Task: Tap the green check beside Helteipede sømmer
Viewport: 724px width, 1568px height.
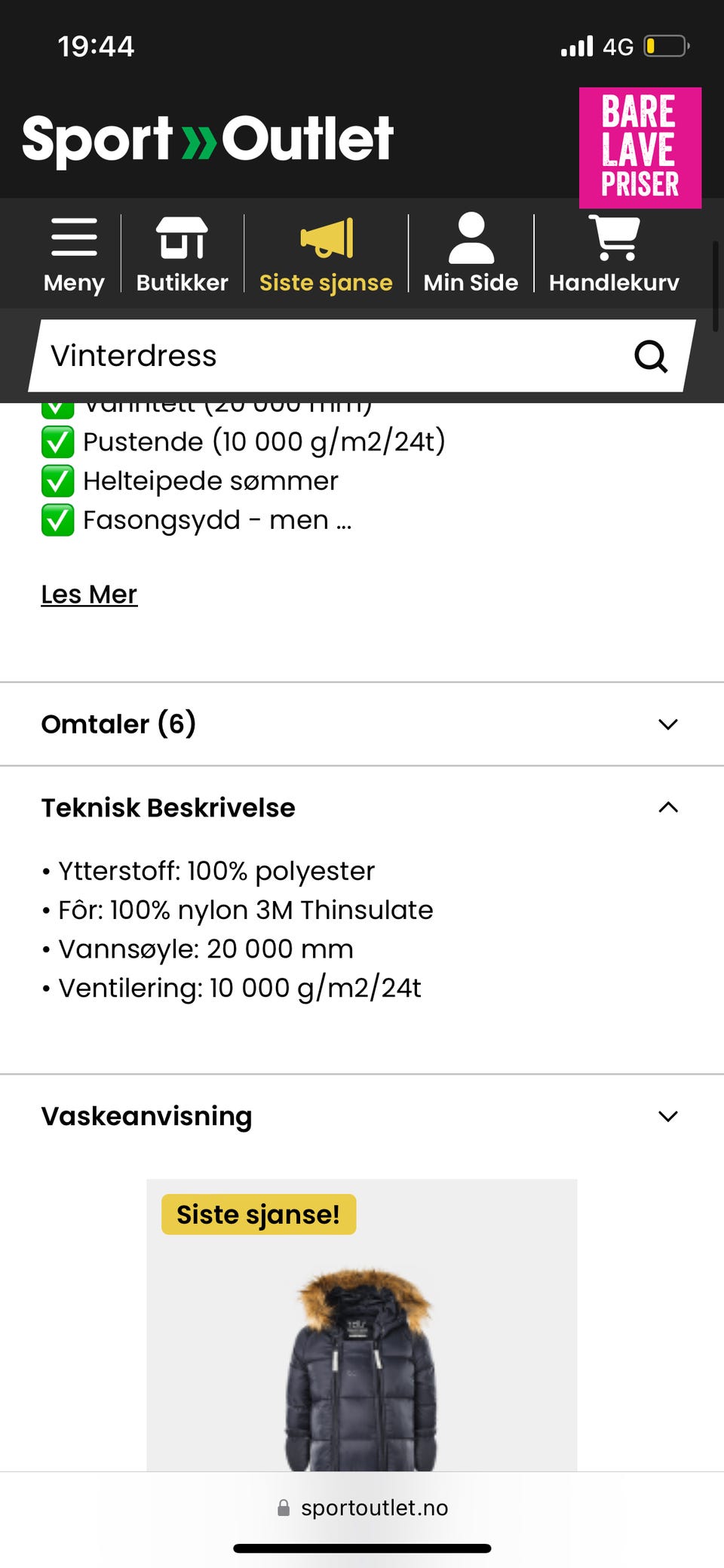Action: click(x=57, y=481)
